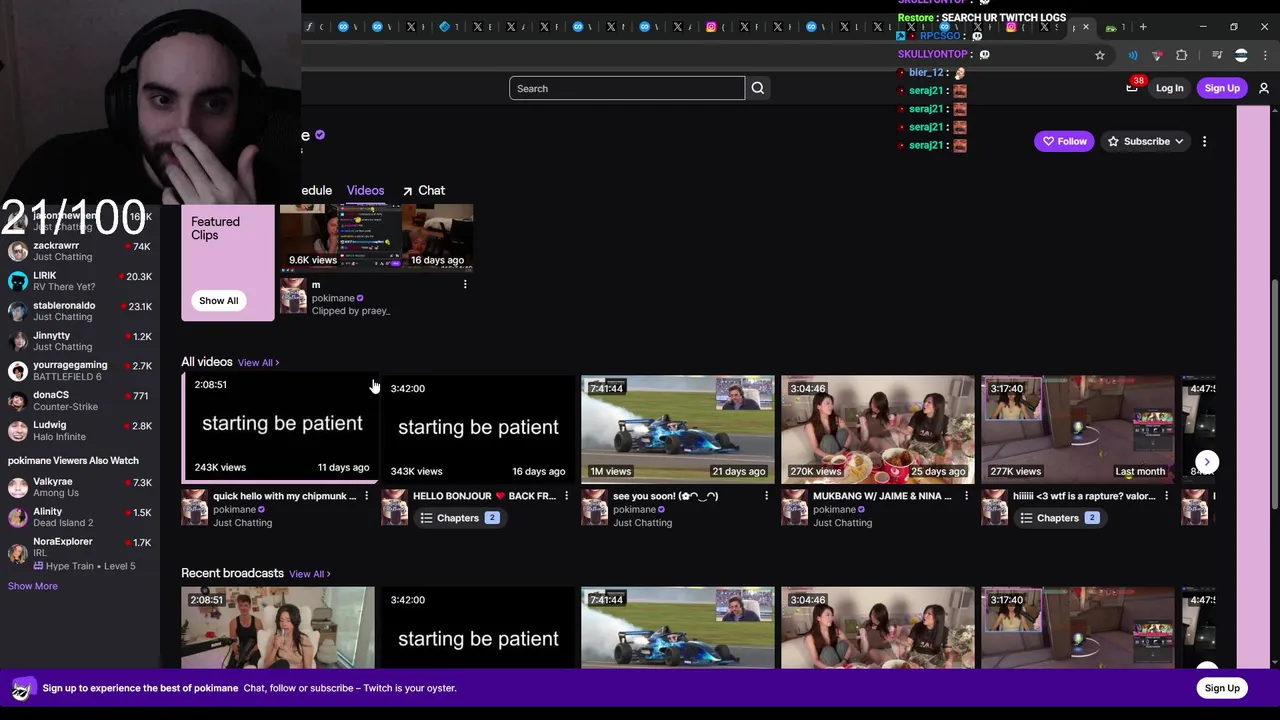This screenshot has height=720, width=1280.
Task: Open browser three-dot menu
Action: tap(1265, 55)
